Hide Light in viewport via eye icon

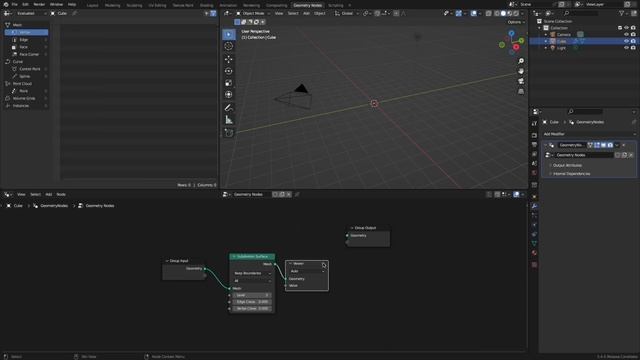coord(626,48)
